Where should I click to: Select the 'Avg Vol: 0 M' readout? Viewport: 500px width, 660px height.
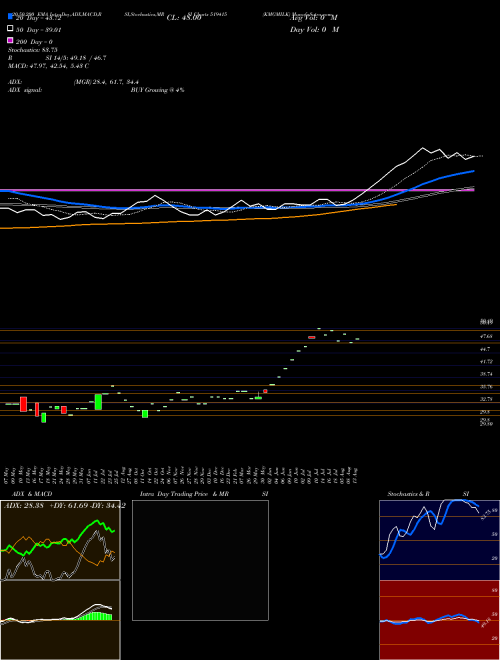coord(313,18)
